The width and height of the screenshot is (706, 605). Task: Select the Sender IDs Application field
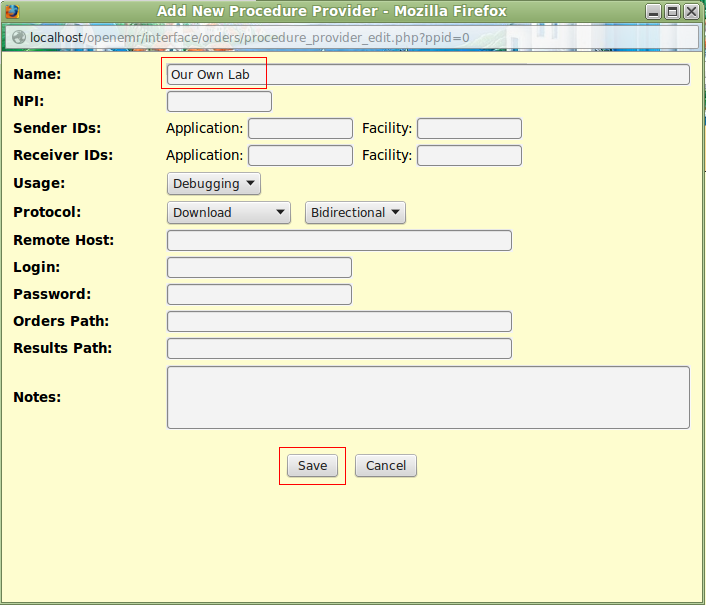[300, 129]
